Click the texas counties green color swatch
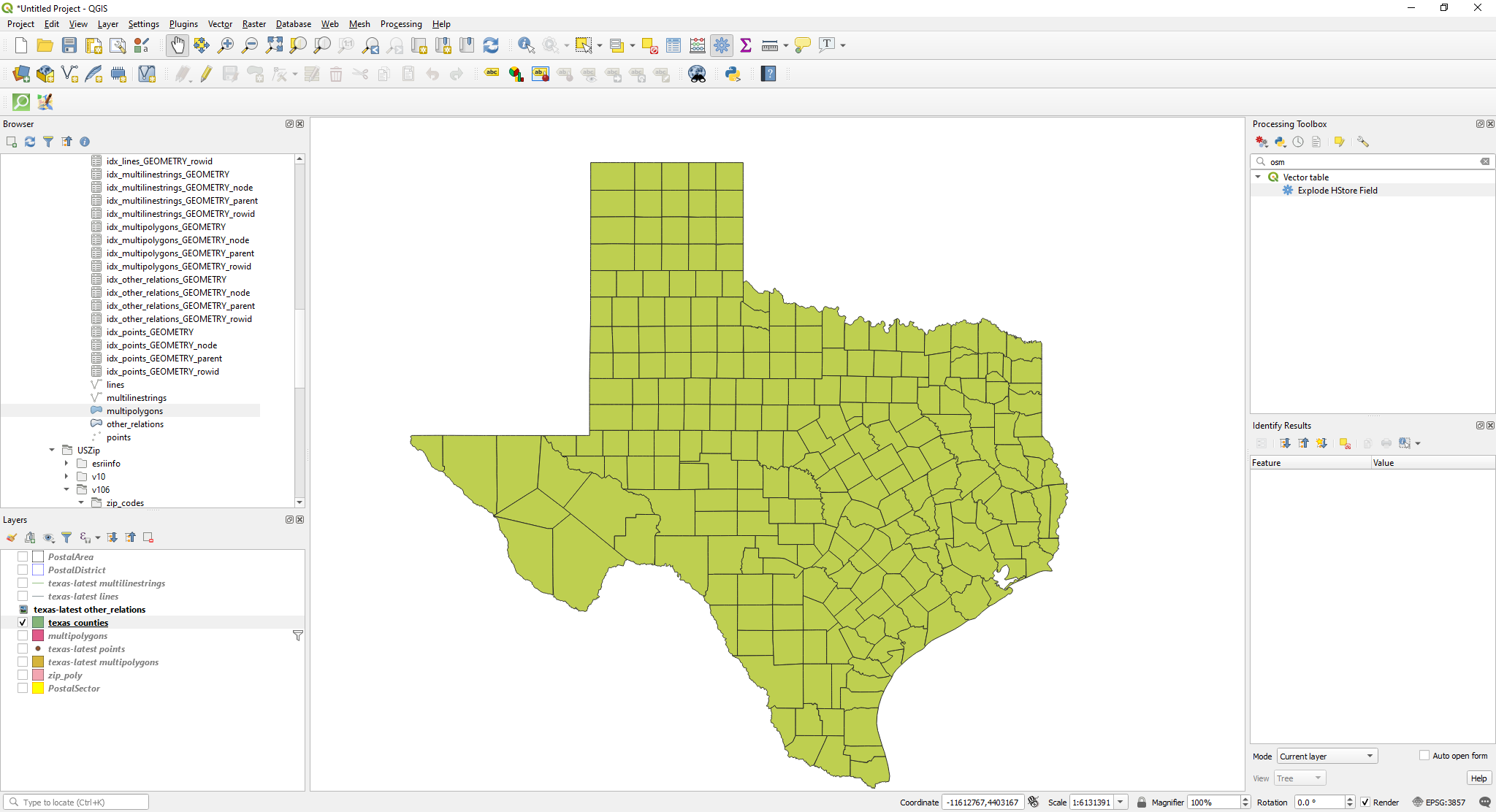The image size is (1496, 812). click(38, 622)
